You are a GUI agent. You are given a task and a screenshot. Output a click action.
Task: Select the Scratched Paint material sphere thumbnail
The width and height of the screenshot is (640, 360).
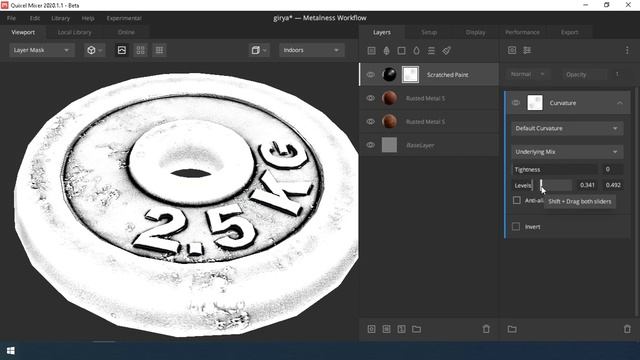click(389, 74)
